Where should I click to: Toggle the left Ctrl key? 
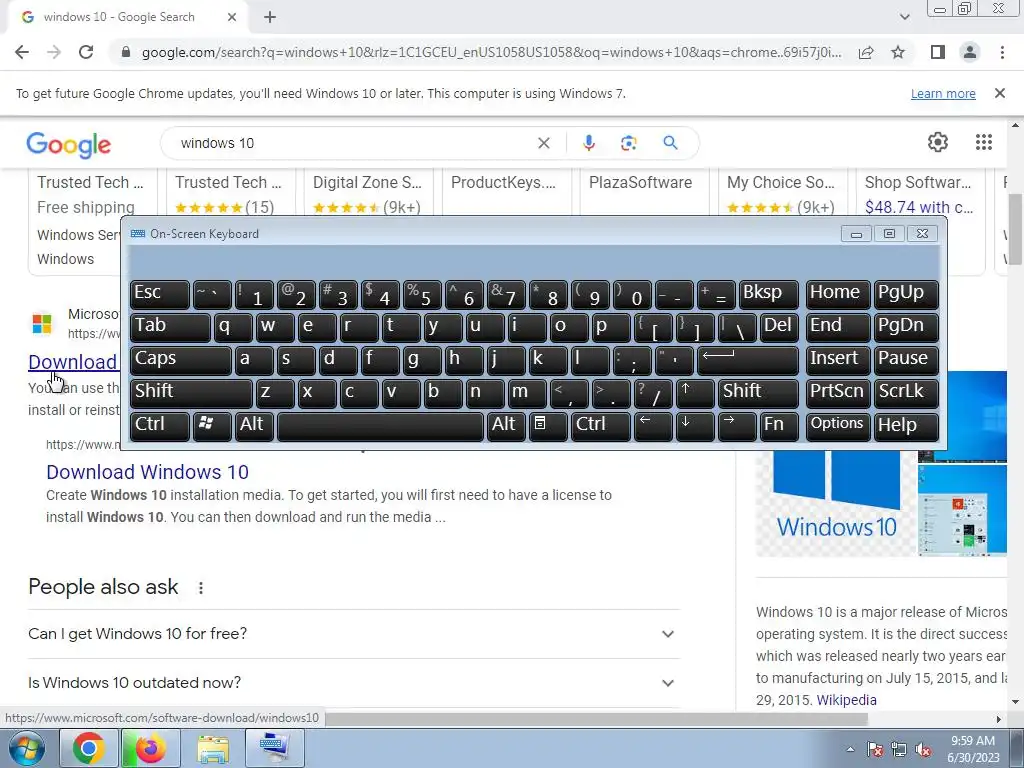tap(159, 426)
